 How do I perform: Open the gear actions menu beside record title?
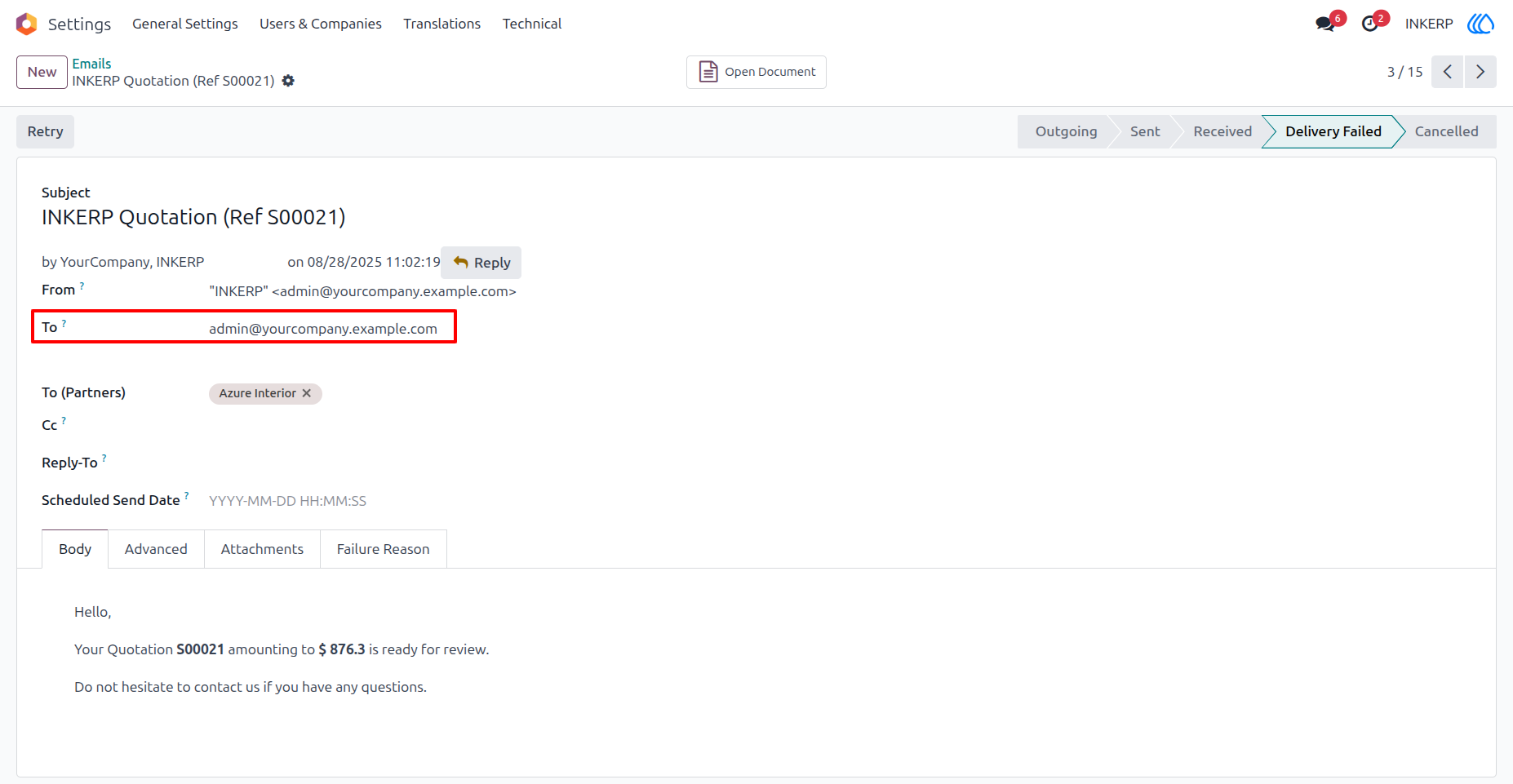[x=288, y=81]
